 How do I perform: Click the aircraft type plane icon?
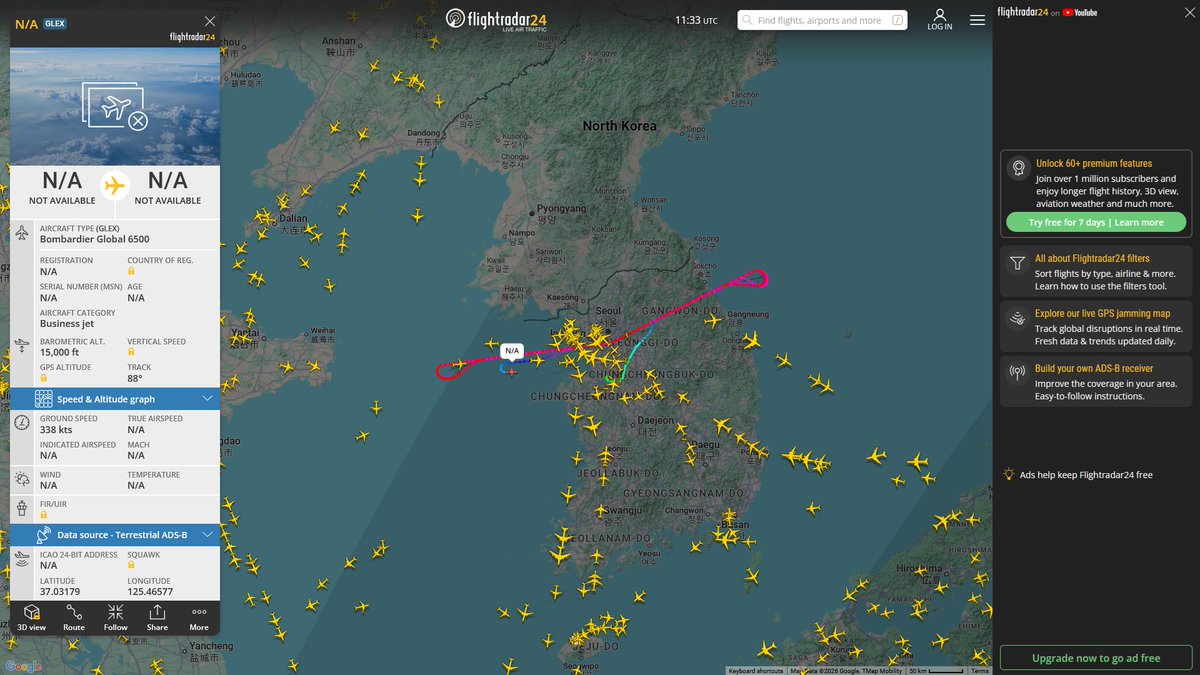pyautogui.click(x=22, y=233)
